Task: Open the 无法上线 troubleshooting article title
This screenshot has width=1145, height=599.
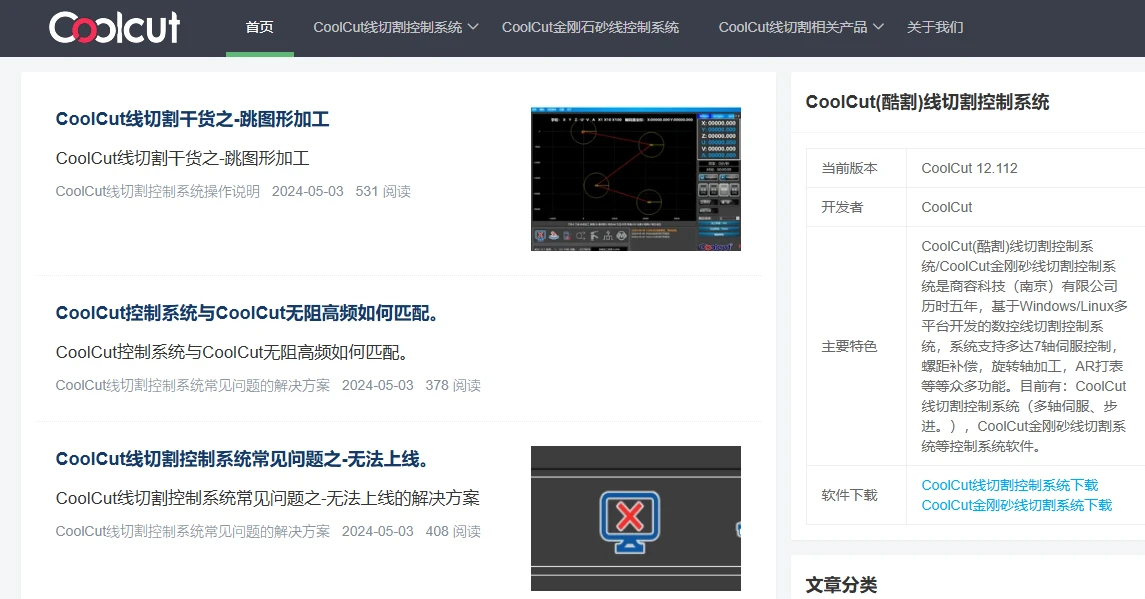Action: coord(242,459)
